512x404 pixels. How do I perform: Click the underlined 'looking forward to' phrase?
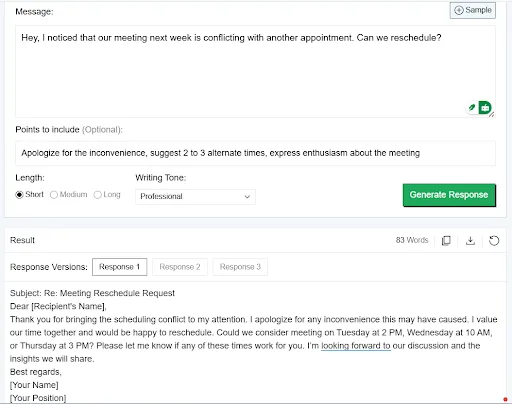pos(356,346)
